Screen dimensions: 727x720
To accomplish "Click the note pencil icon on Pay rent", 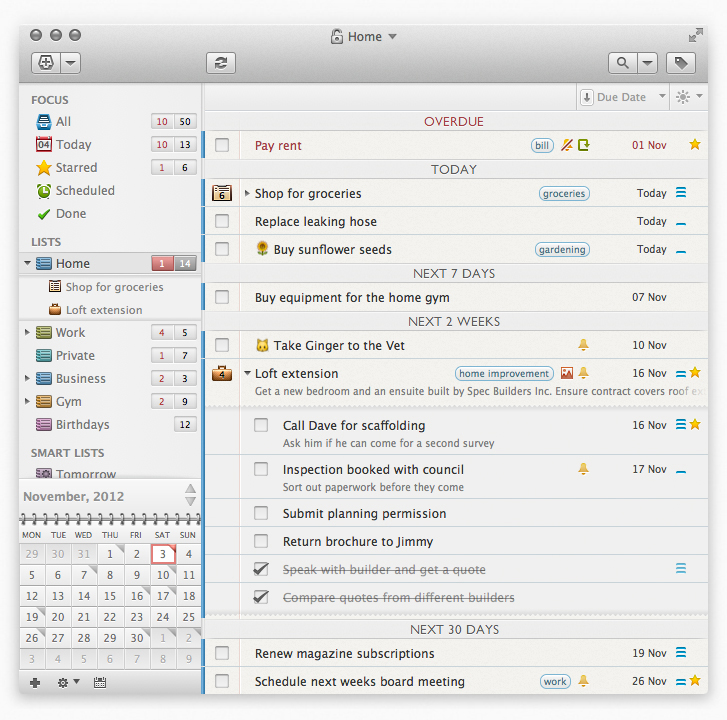I will [567, 145].
